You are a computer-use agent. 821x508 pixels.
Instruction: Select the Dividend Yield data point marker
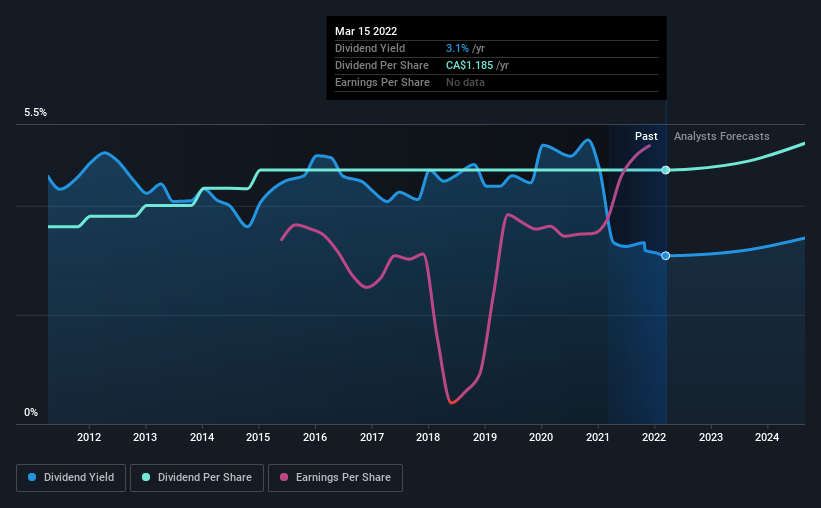coord(665,256)
